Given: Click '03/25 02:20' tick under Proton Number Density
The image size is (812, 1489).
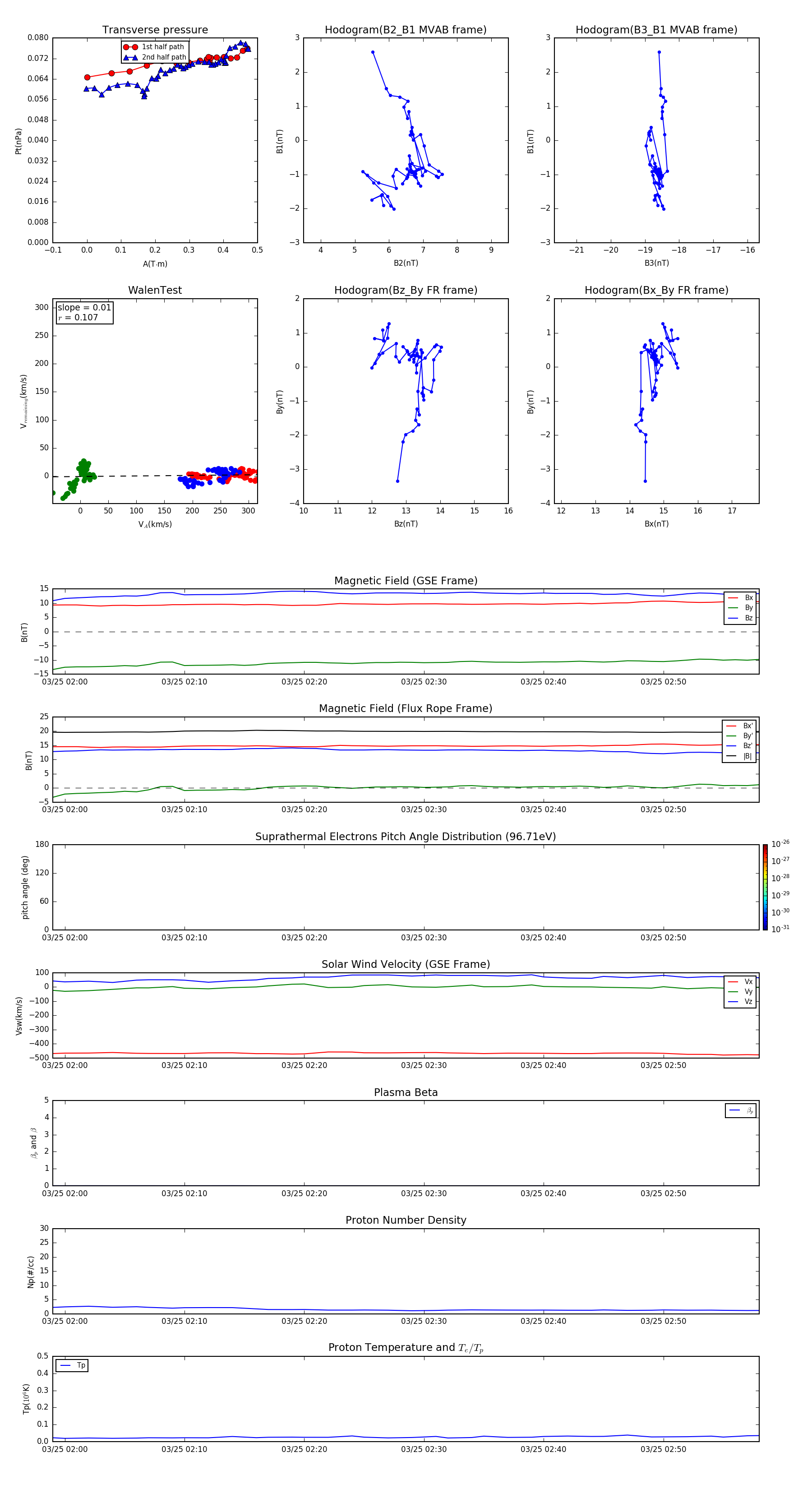Looking at the screenshot, I should (x=304, y=1321).
